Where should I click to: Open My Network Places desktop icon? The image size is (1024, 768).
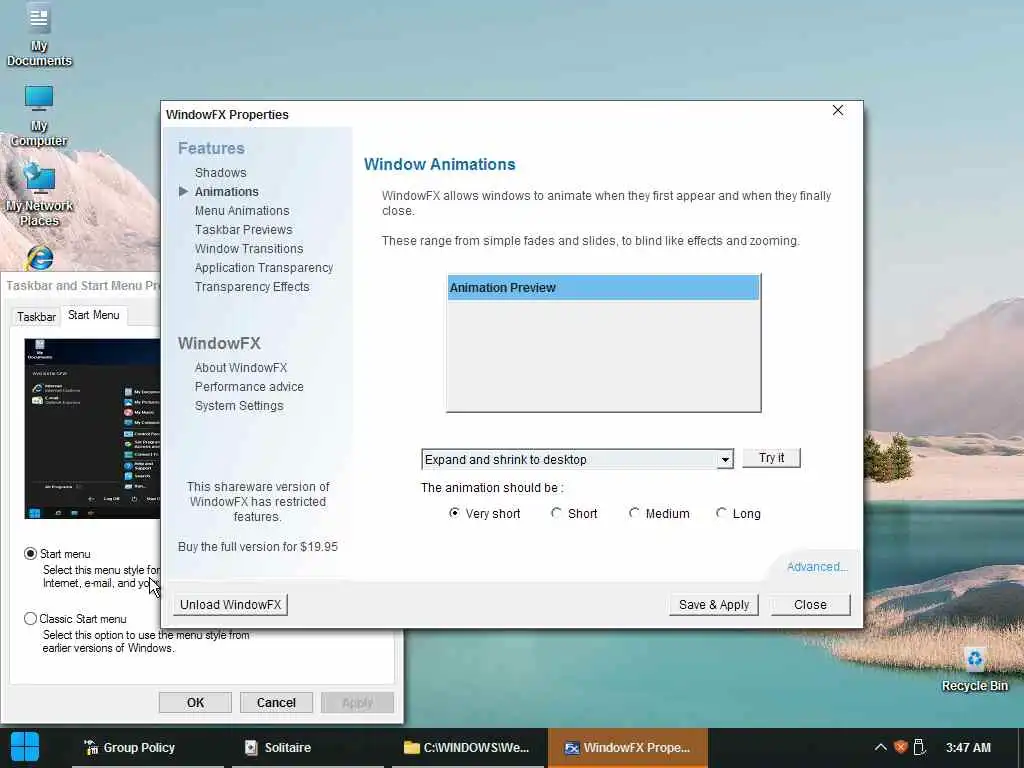click(x=39, y=195)
